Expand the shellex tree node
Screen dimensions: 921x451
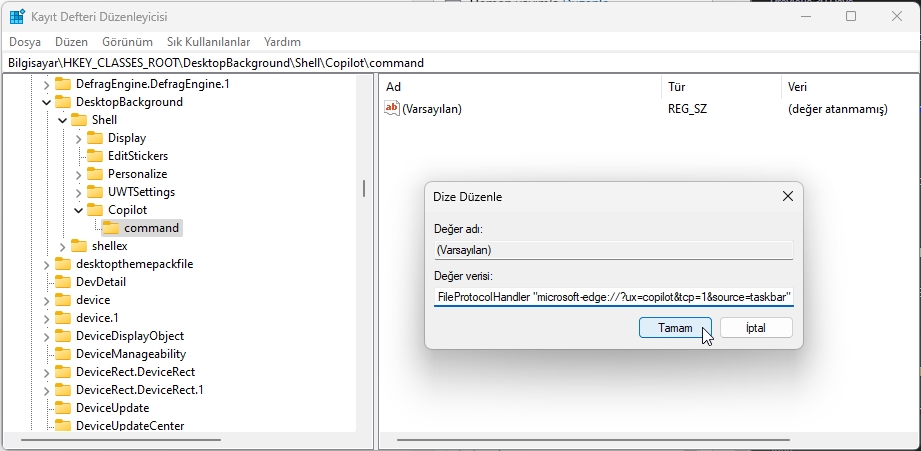pyautogui.click(x=62, y=246)
